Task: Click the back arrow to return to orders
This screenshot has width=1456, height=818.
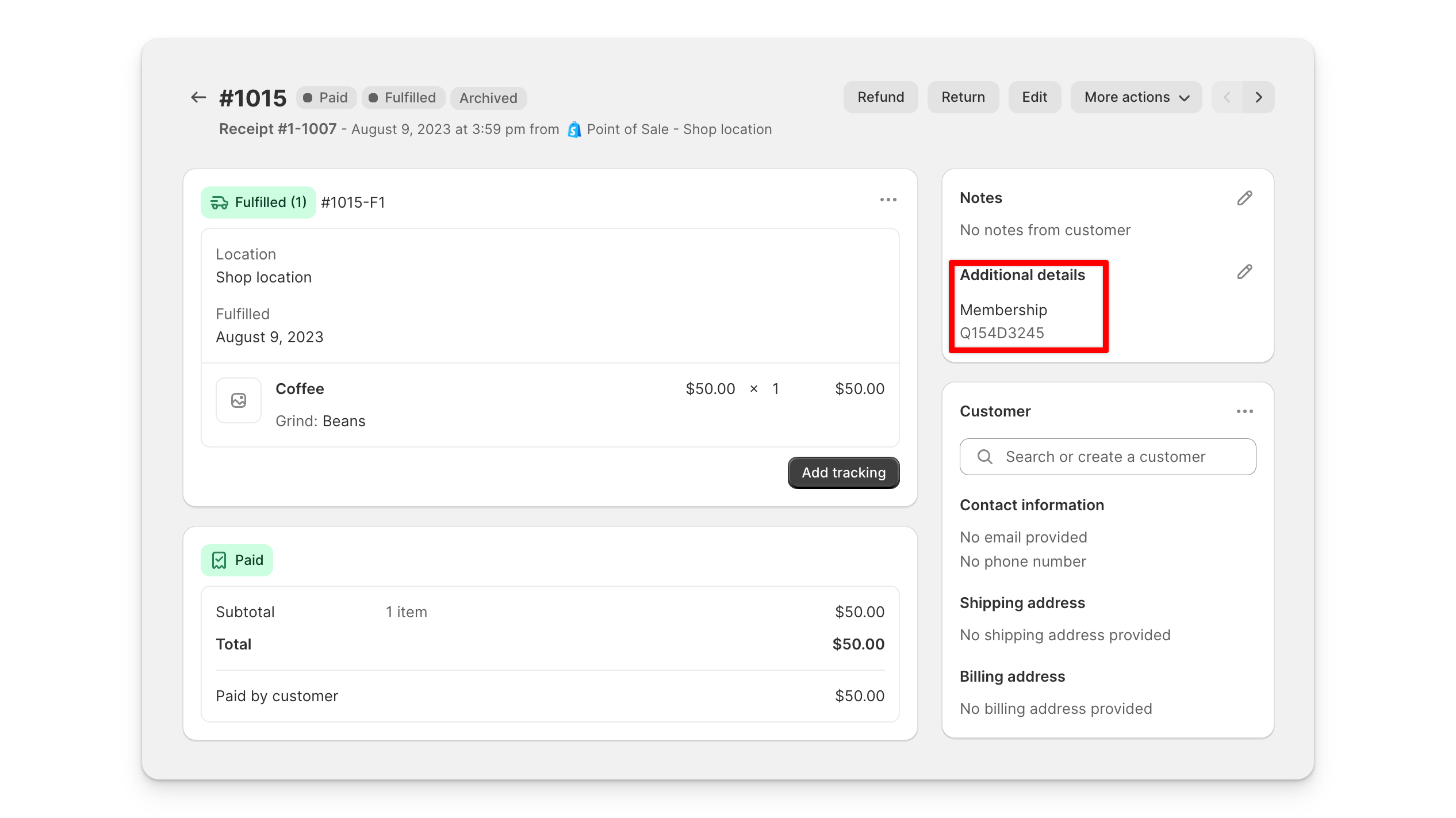Action: click(x=198, y=97)
